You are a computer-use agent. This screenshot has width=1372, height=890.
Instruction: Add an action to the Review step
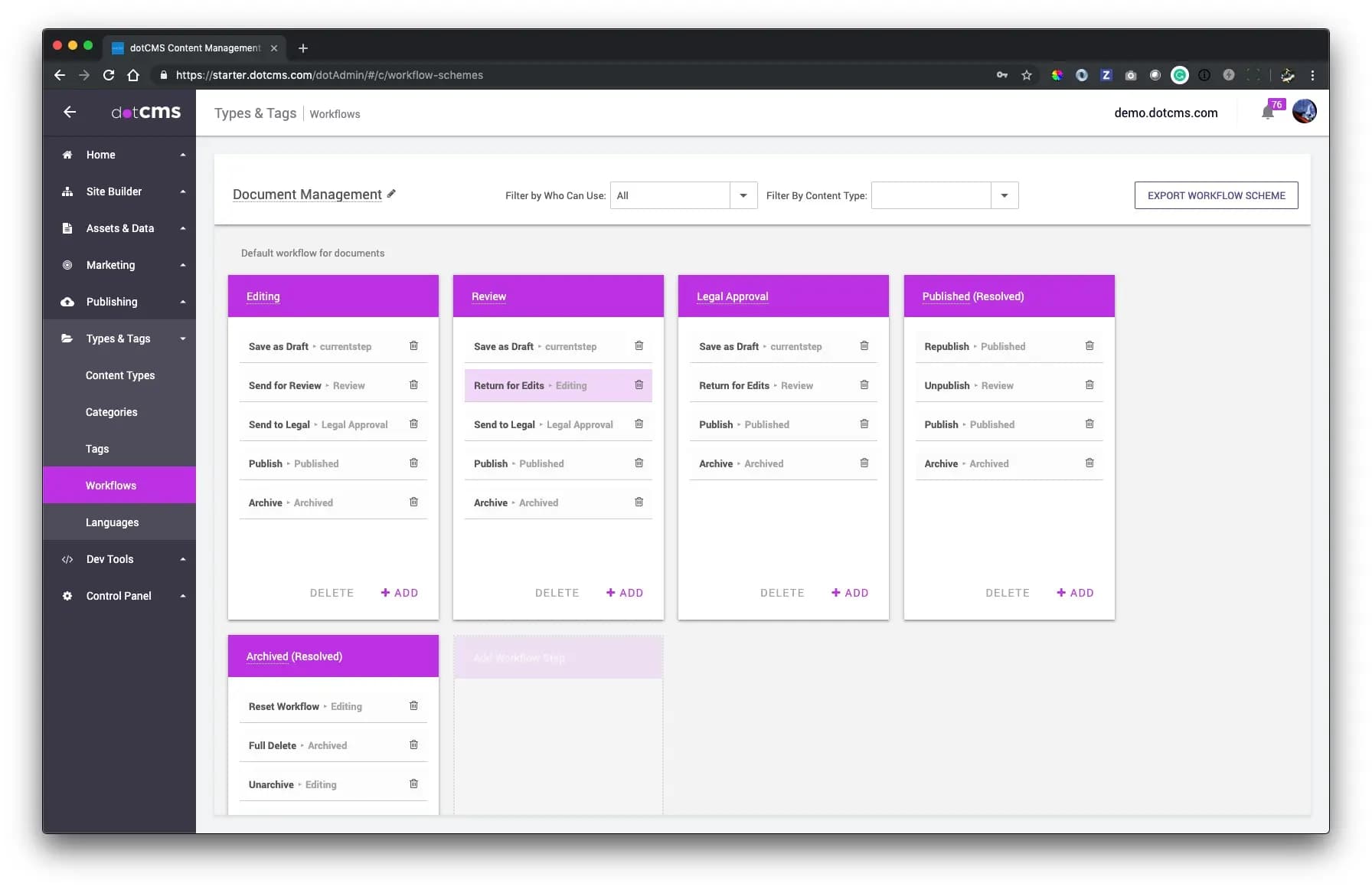coord(625,593)
